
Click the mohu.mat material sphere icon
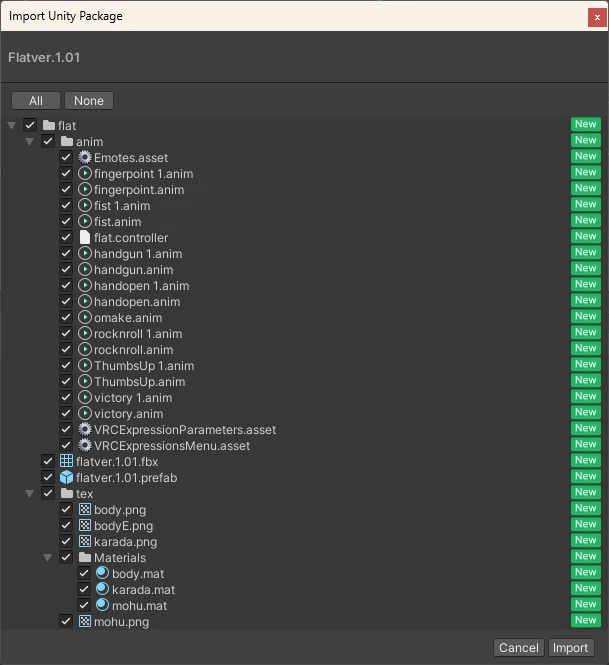pyautogui.click(x=103, y=605)
